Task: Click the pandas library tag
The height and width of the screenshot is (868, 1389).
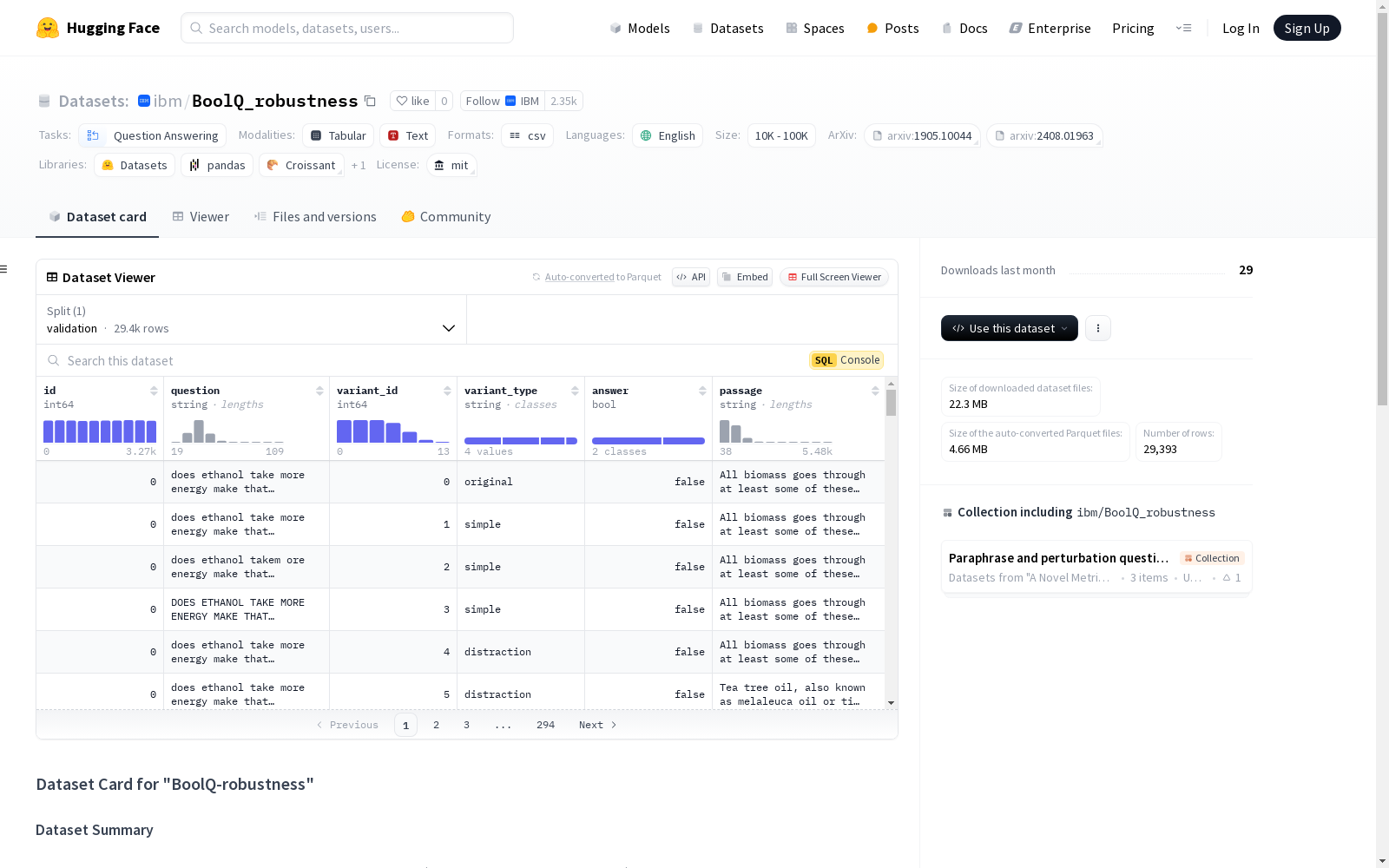Action: (x=217, y=165)
